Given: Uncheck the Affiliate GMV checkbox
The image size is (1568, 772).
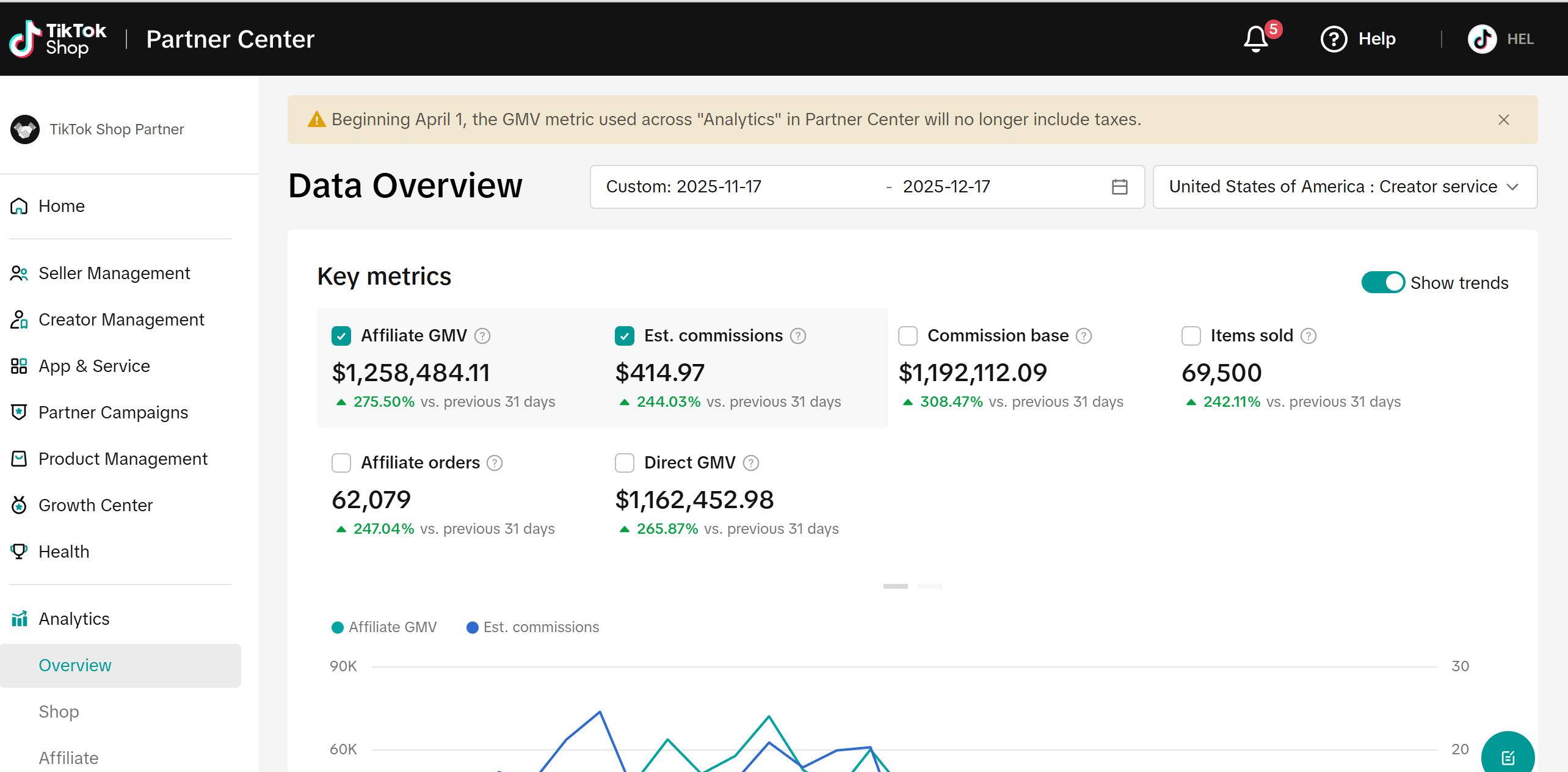Looking at the screenshot, I should click(341, 336).
